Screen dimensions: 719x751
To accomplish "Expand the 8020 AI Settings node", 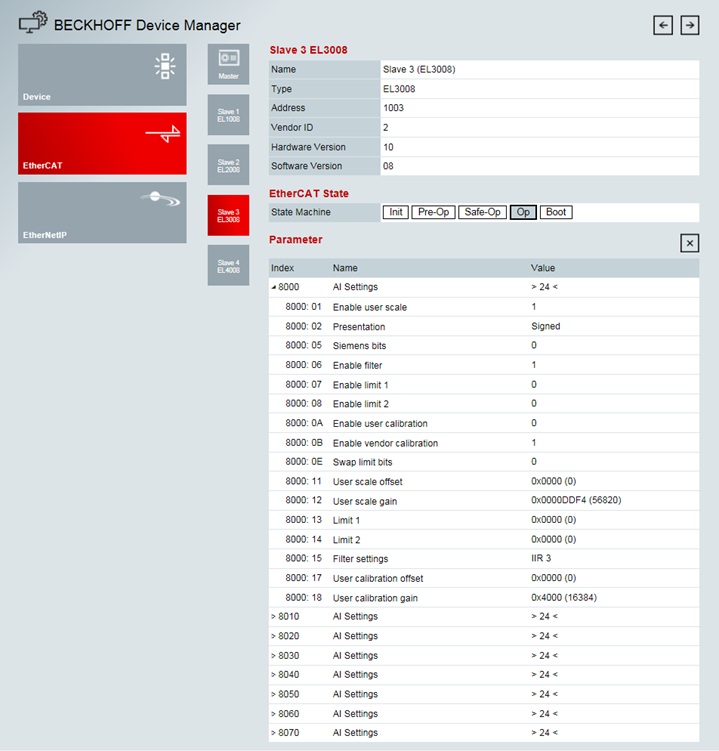I will [274, 637].
